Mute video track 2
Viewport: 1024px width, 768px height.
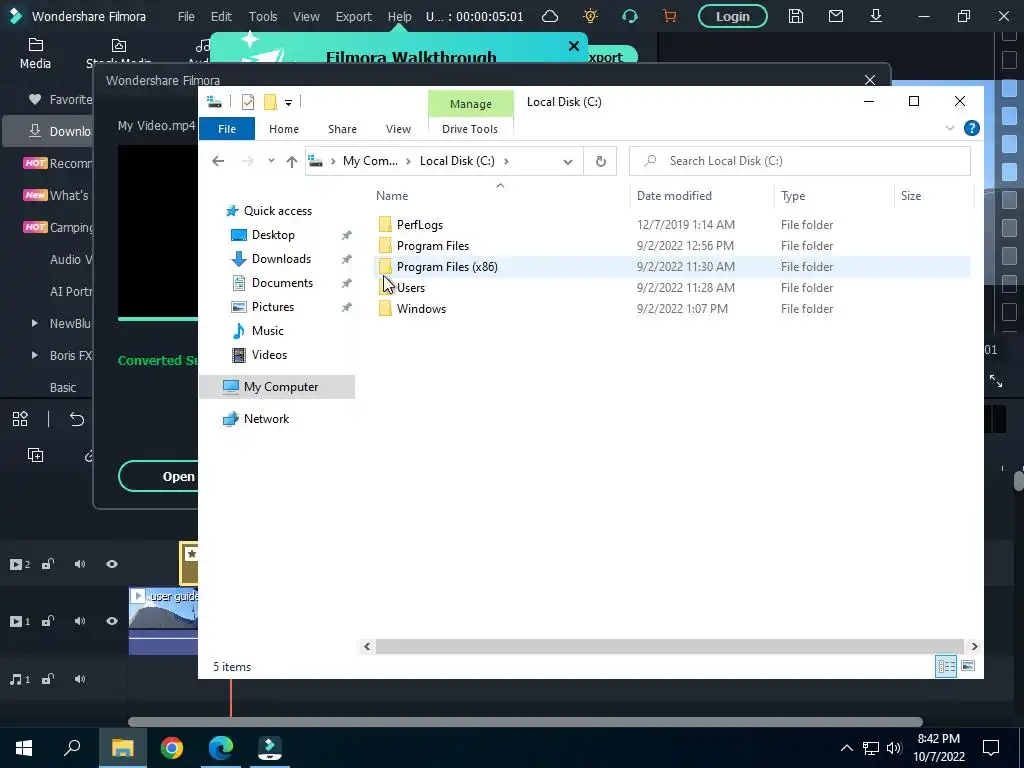[x=80, y=564]
